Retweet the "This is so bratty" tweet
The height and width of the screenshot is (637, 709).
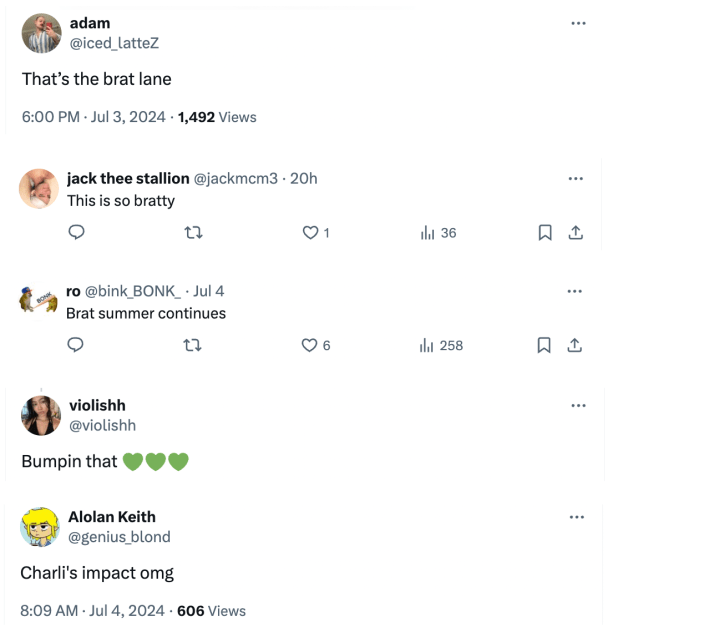[193, 233]
